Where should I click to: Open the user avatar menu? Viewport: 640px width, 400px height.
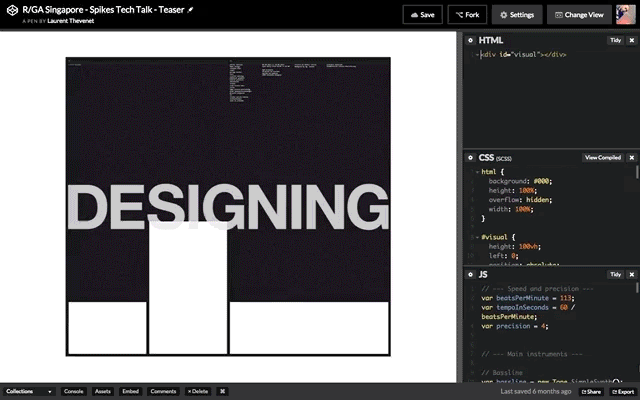(x=626, y=15)
